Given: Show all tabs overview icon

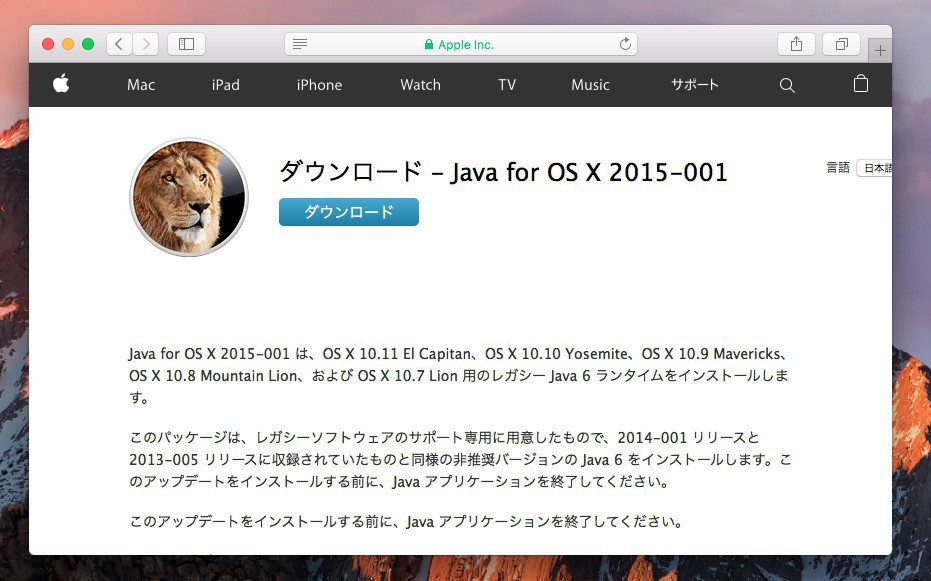Looking at the screenshot, I should 841,44.
